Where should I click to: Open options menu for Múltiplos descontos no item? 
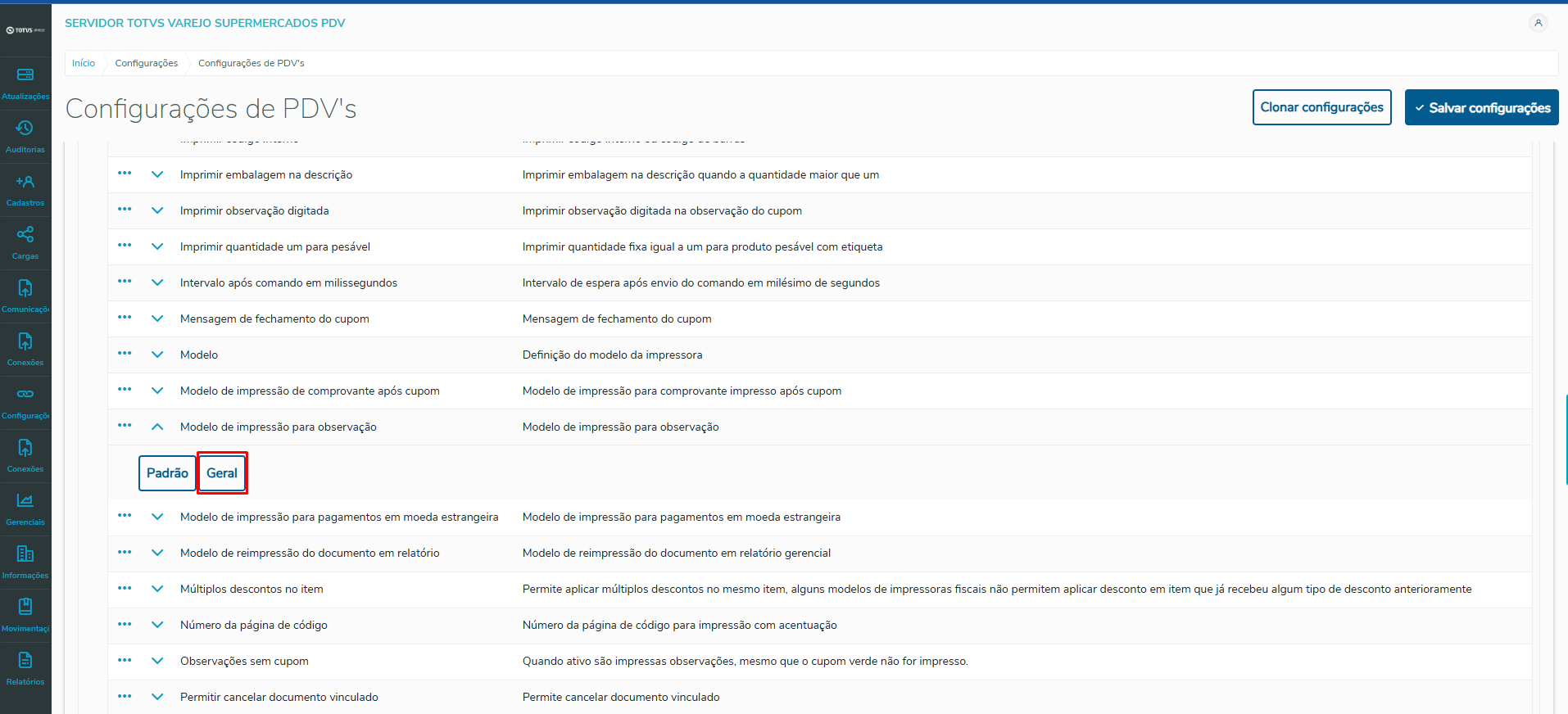[125, 588]
